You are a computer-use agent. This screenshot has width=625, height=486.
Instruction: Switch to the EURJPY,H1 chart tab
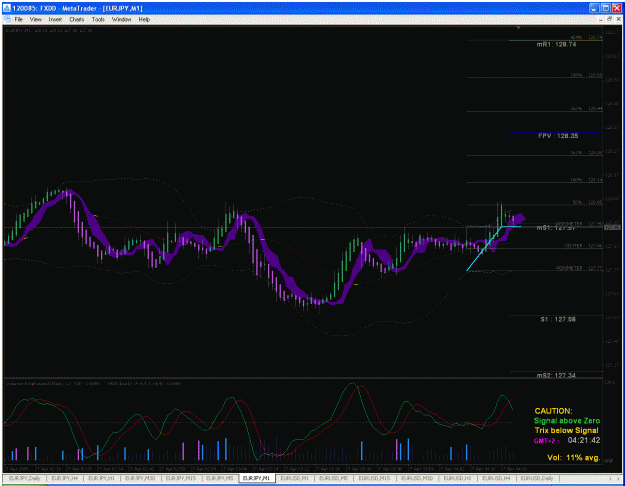(101, 478)
